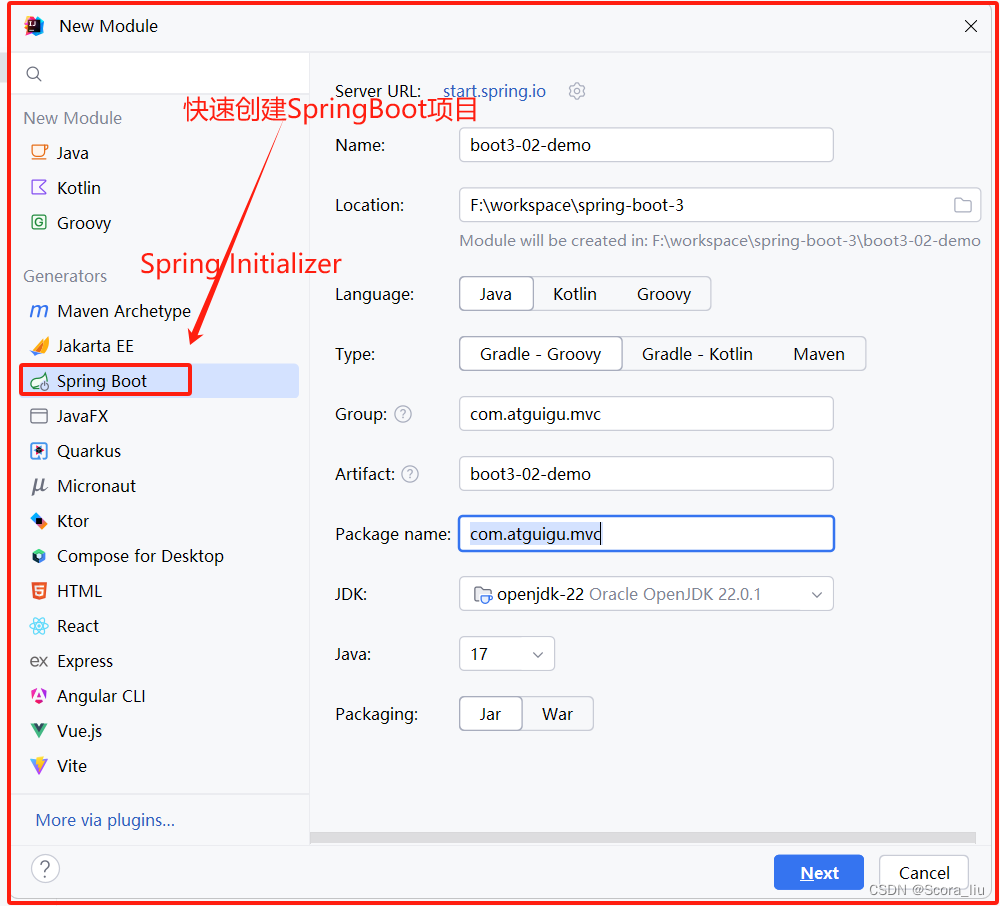Set Language to Java

point(496,294)
